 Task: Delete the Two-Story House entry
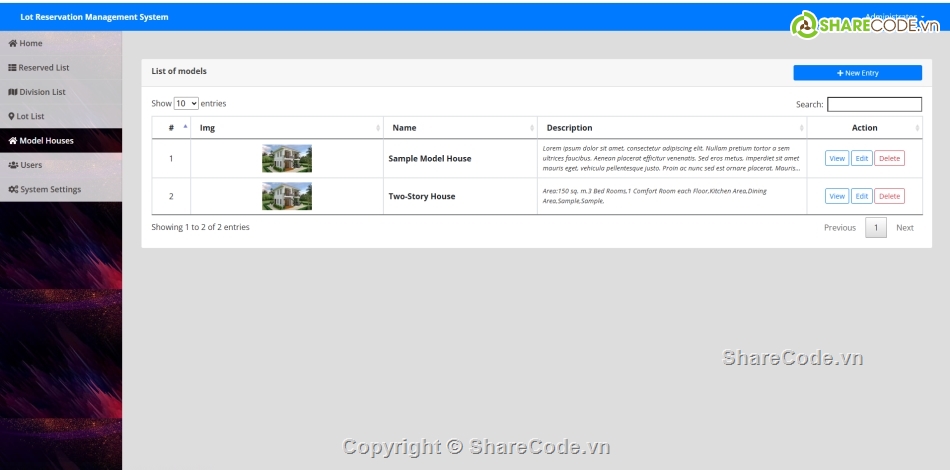889,196
